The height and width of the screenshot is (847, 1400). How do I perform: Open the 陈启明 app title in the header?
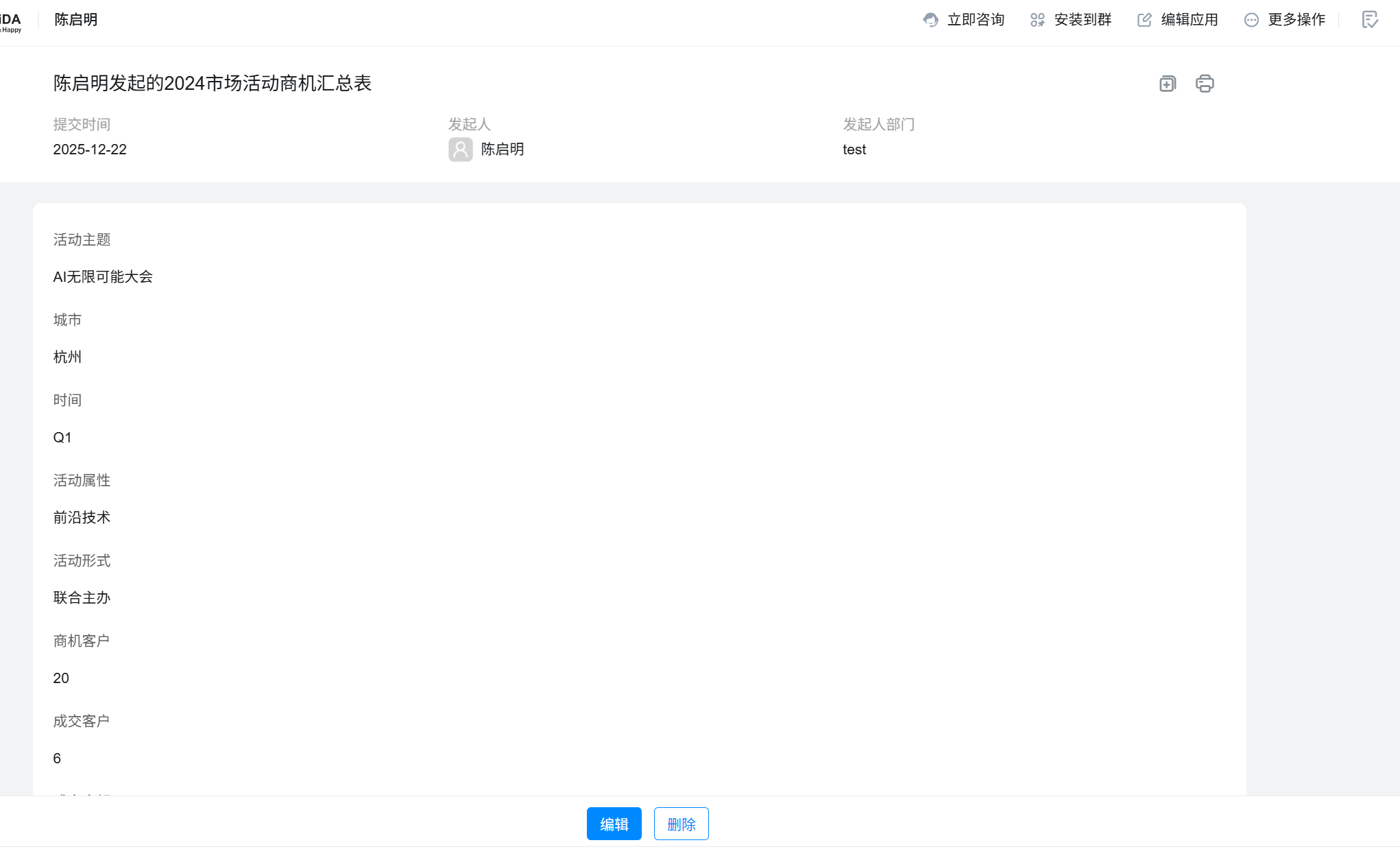pos(76,20)
